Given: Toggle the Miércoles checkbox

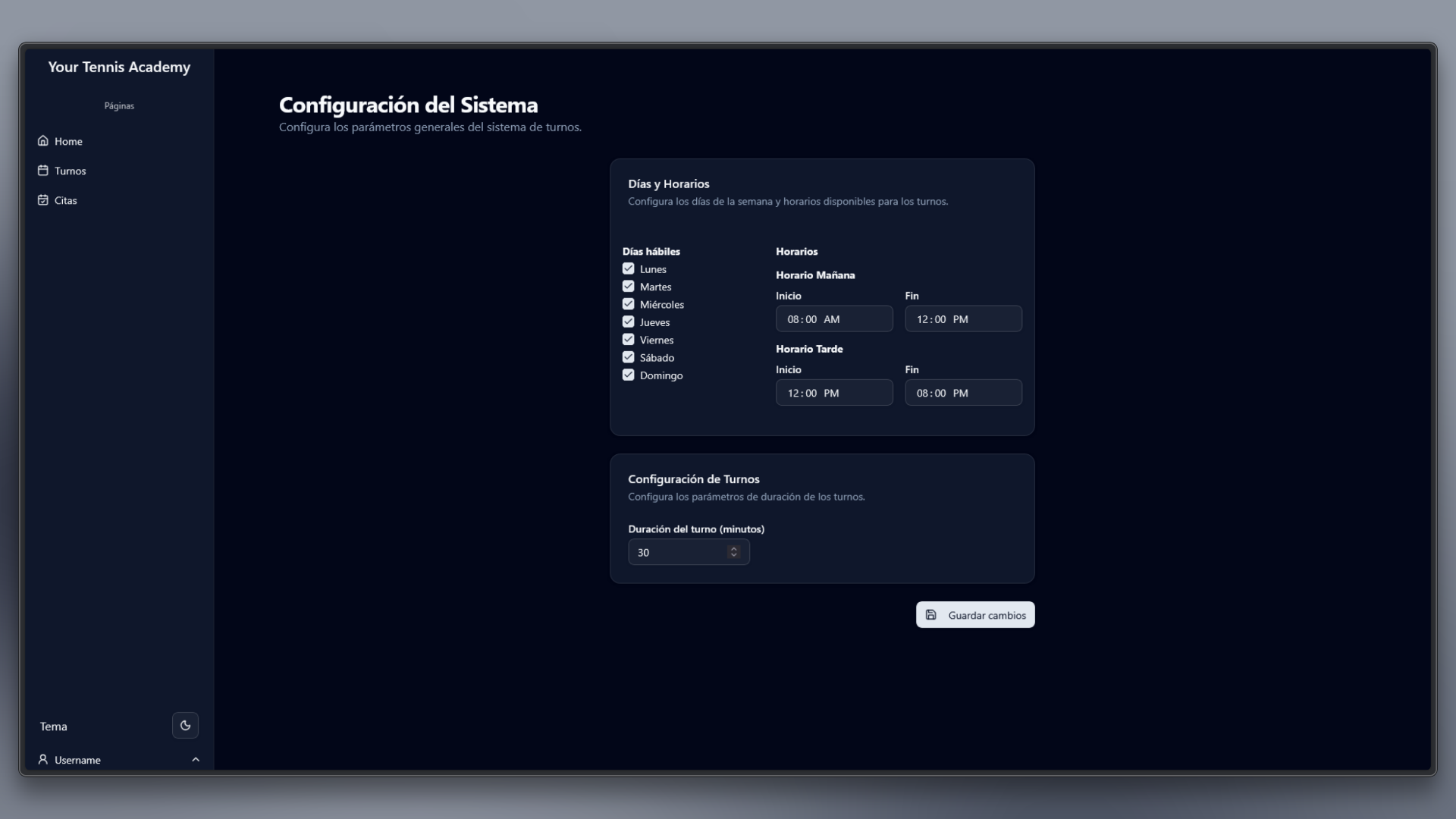Looking at the screenshot, I should [x=628, y=303].
